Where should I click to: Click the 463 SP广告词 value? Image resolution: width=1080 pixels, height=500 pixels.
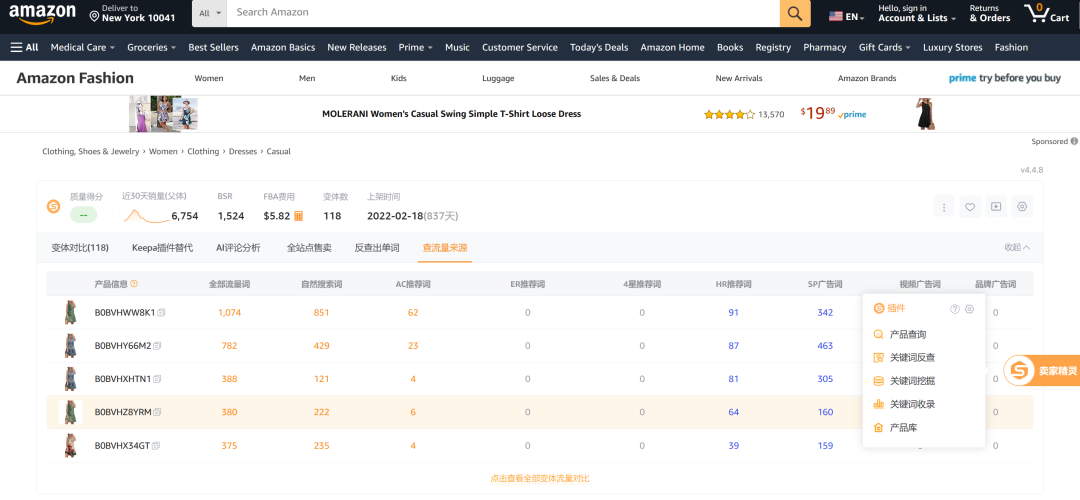coord(825,346)
